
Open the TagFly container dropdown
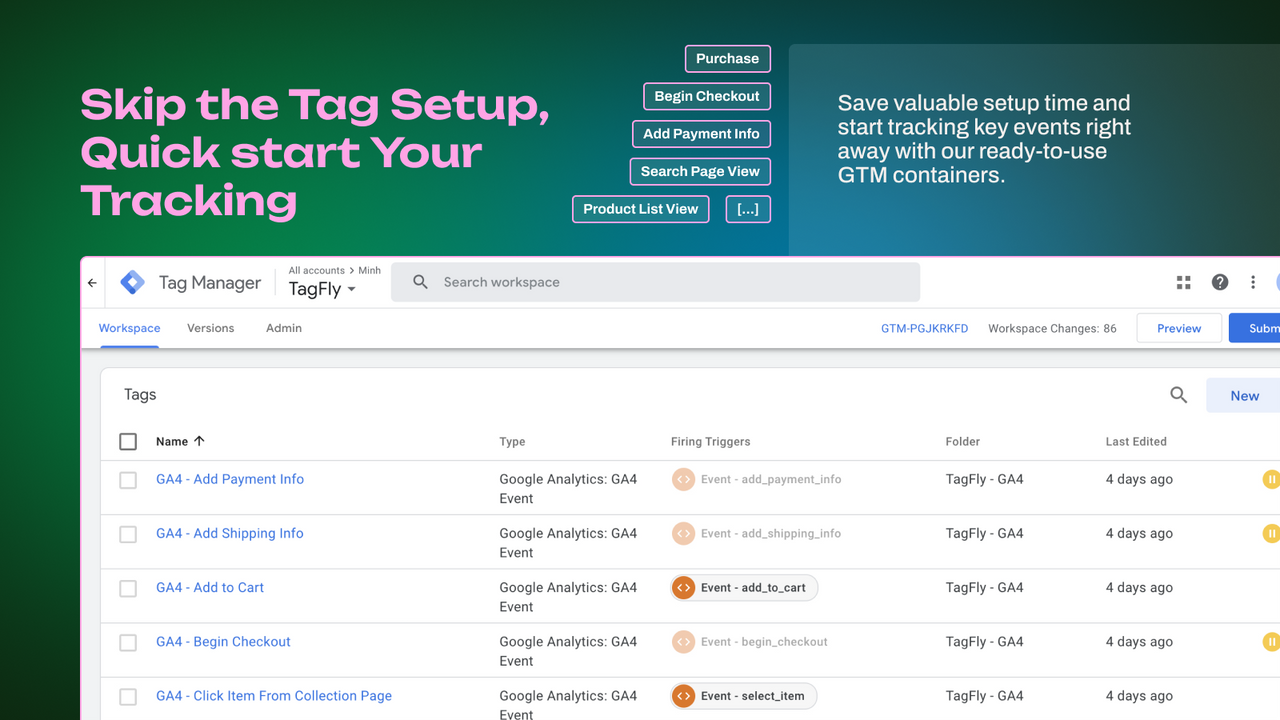[322, 289]
